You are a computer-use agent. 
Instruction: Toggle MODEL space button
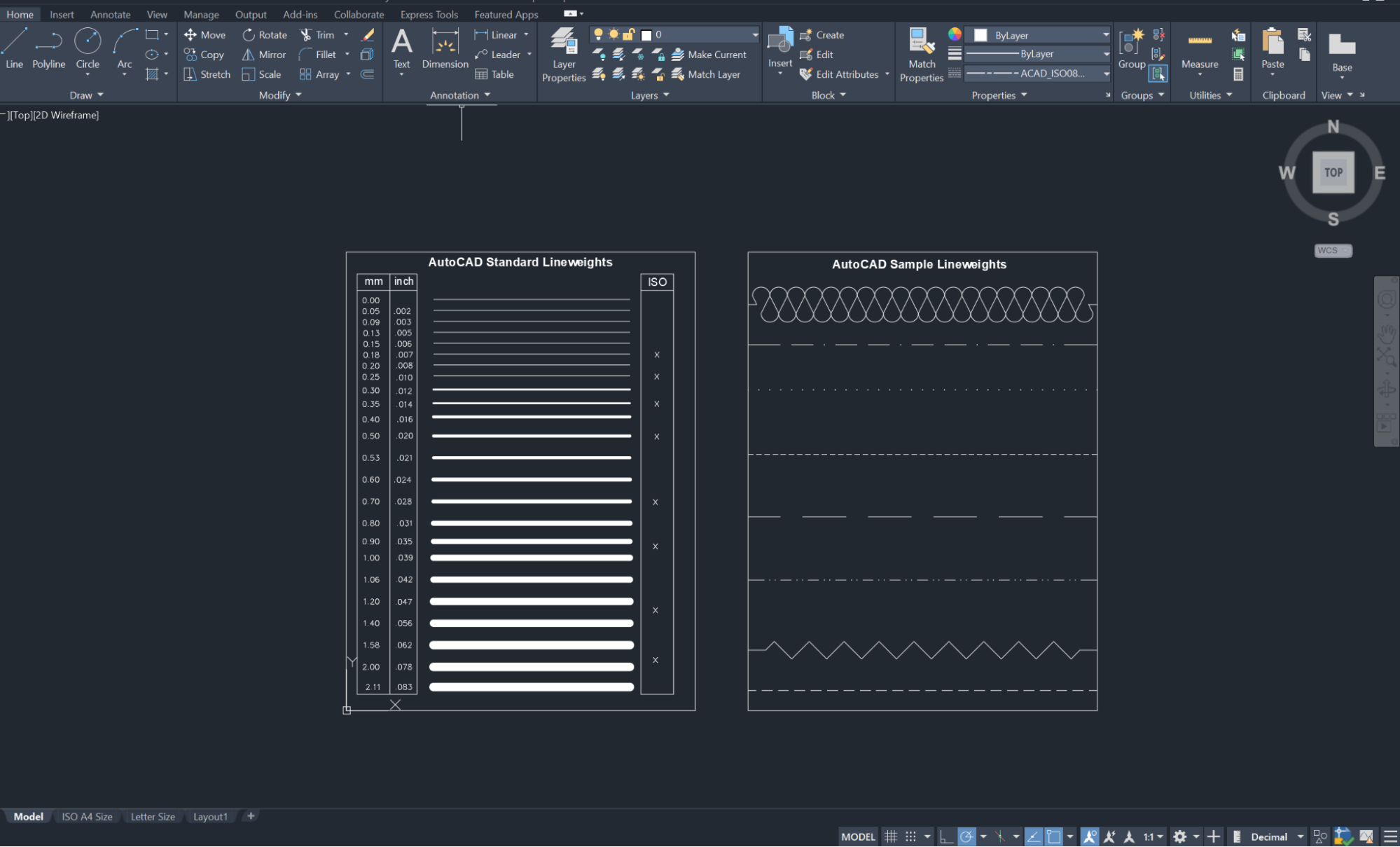pyautogui.click(x=858, y=836)
